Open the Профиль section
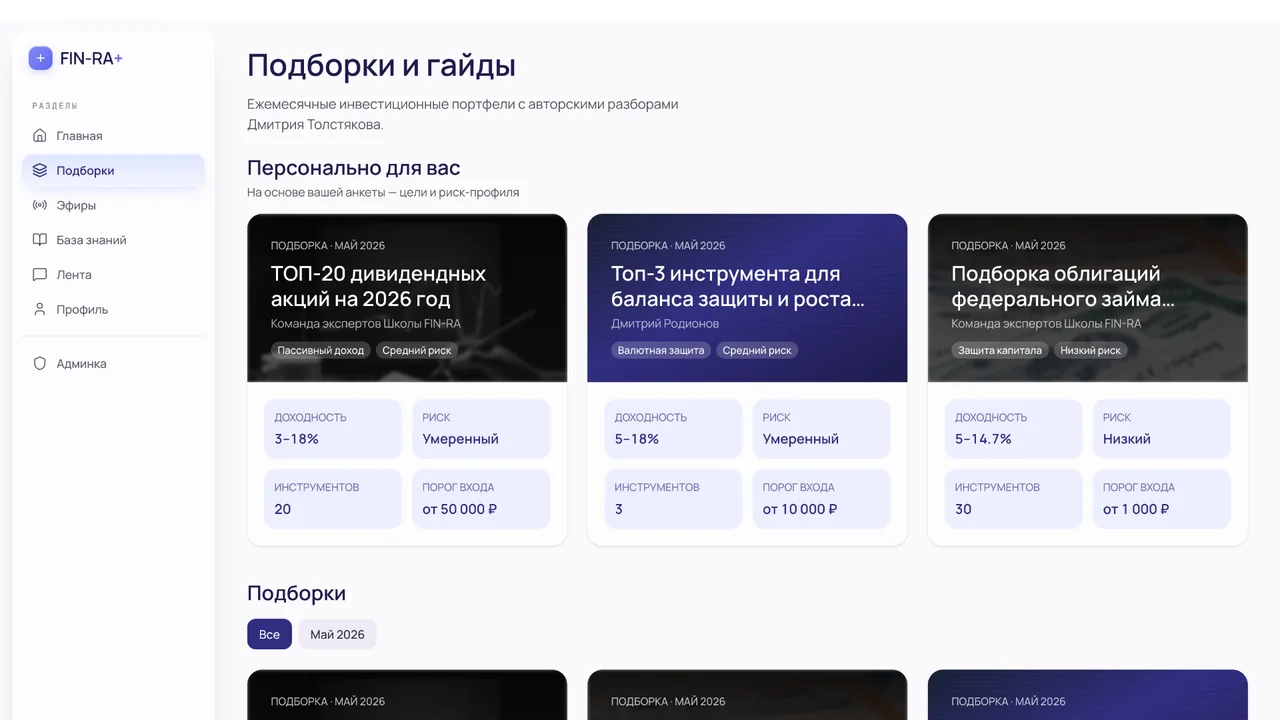Viewport: 1280px width, 720px height. tap(113, 309)
